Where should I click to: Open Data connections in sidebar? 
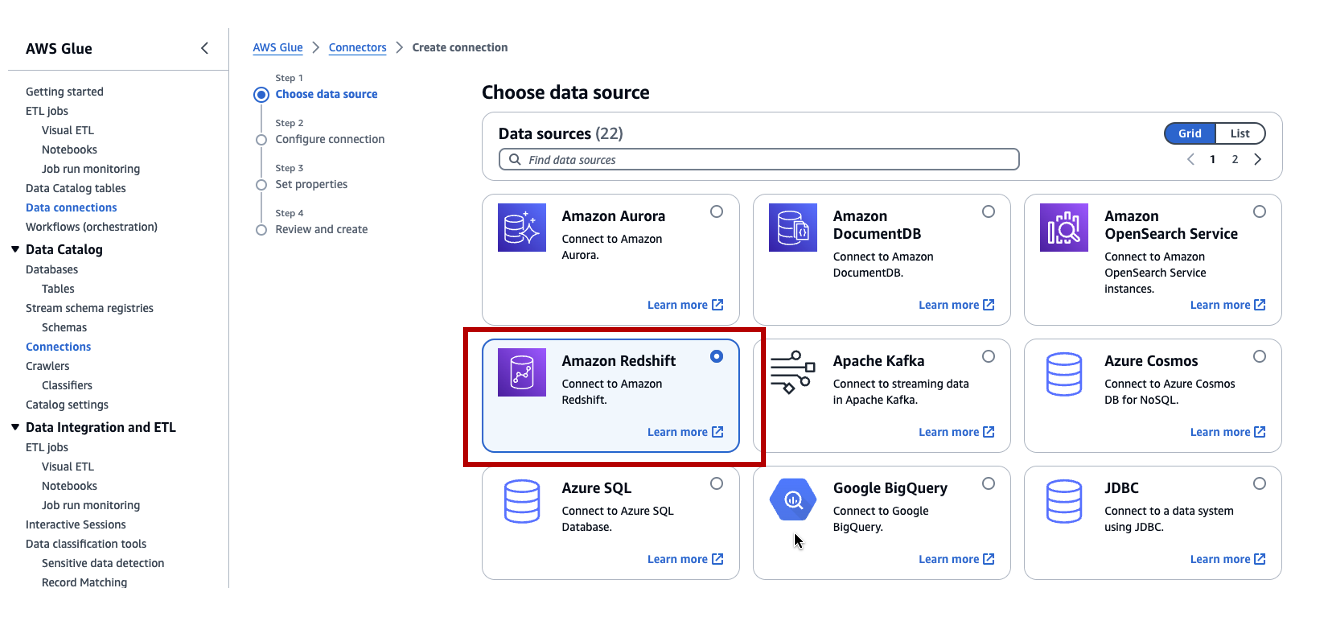[x=72, y=208]
